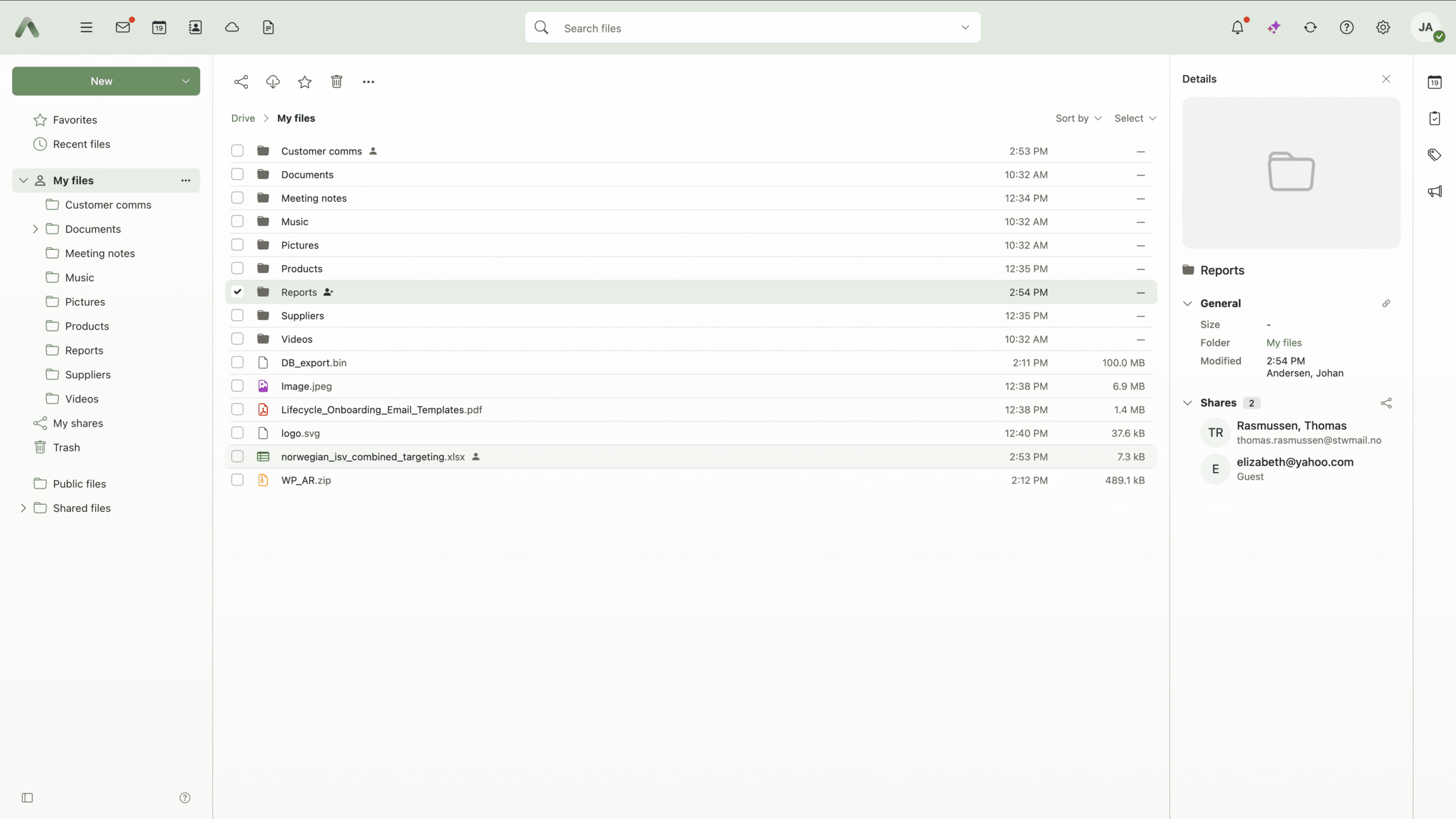Click the AI sparkle icon

(1274, 27)
